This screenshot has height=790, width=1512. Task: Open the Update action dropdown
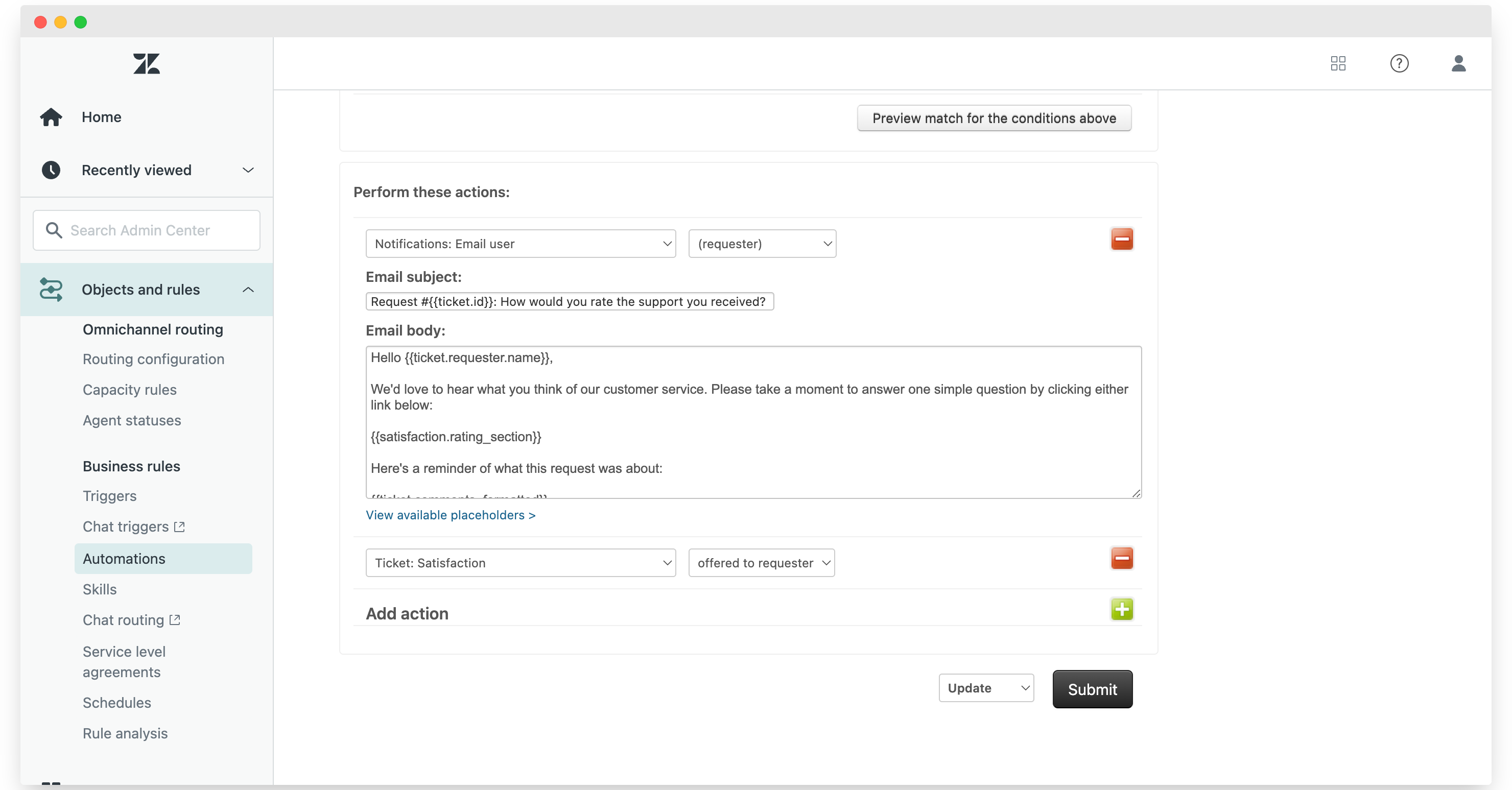tap(986, 688)
